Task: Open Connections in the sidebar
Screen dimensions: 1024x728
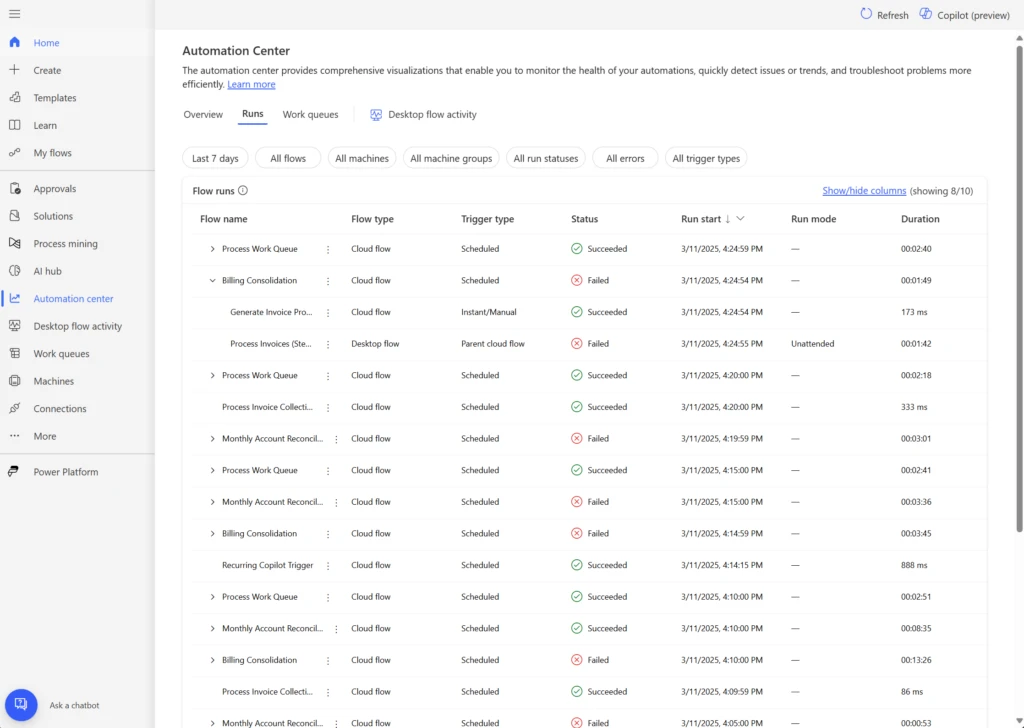Action: [60, 408]
